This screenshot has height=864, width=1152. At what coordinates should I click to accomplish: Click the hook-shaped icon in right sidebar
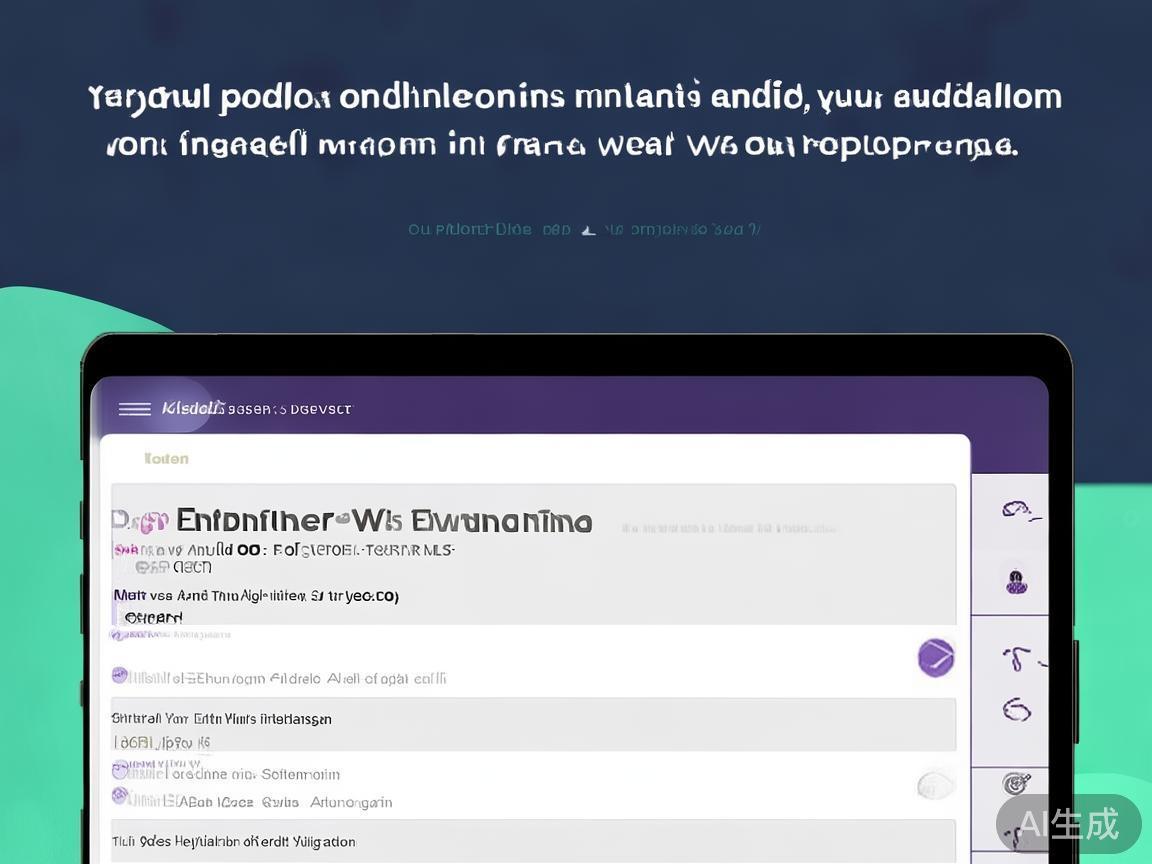pyautogui.click(x=1018, y=658)
